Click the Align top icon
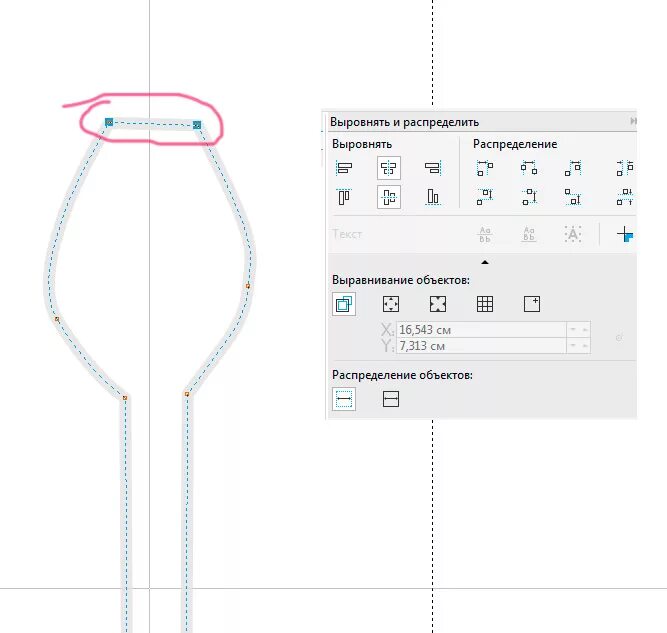The height and width of the screenshot is (633, 667). tap(344, 197)
